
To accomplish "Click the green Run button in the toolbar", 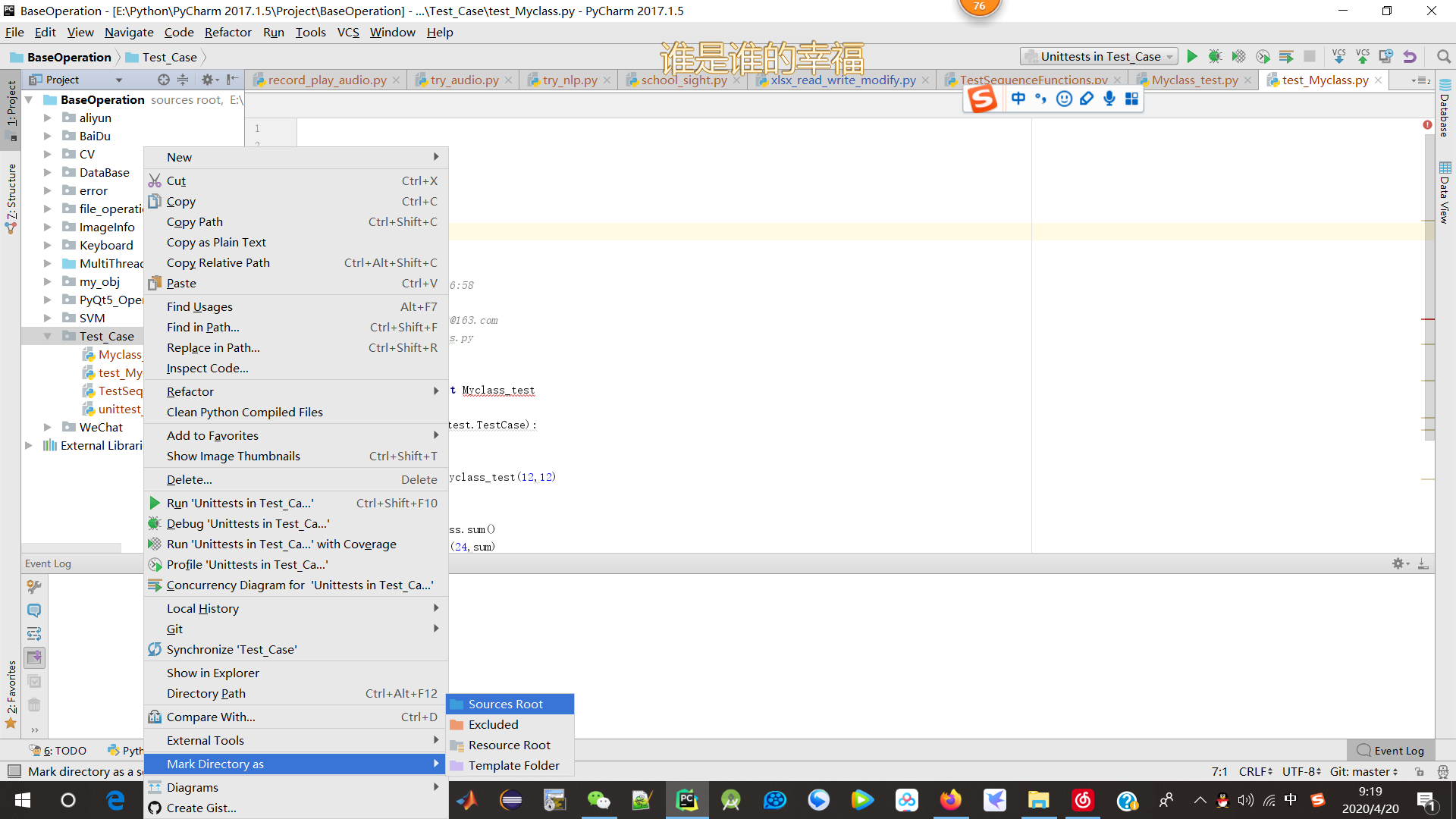I will click(x=1192, y=57).
